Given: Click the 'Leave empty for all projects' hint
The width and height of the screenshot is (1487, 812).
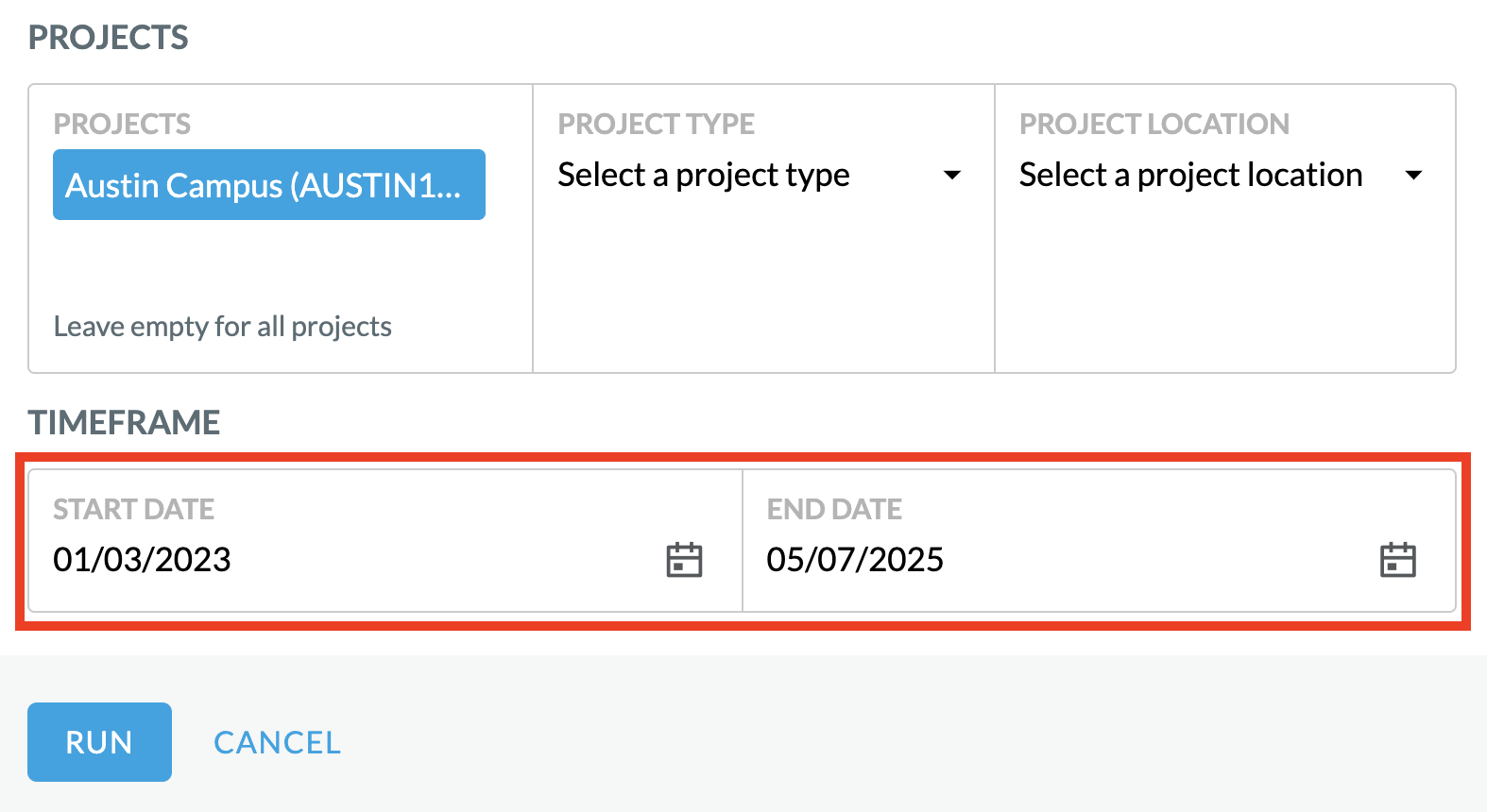Looking at the screenshot, I should [222, 327].
